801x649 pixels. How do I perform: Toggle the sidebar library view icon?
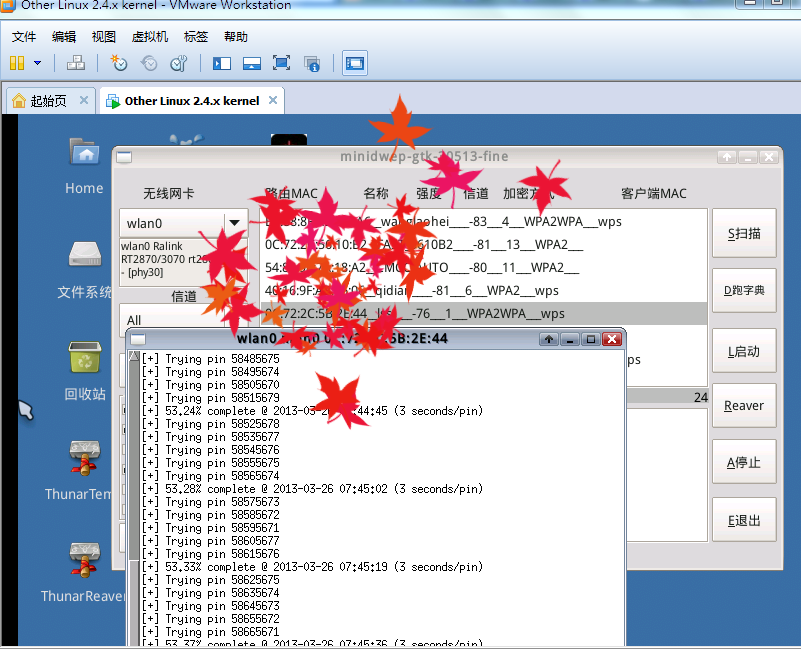[x=222, y=63]
